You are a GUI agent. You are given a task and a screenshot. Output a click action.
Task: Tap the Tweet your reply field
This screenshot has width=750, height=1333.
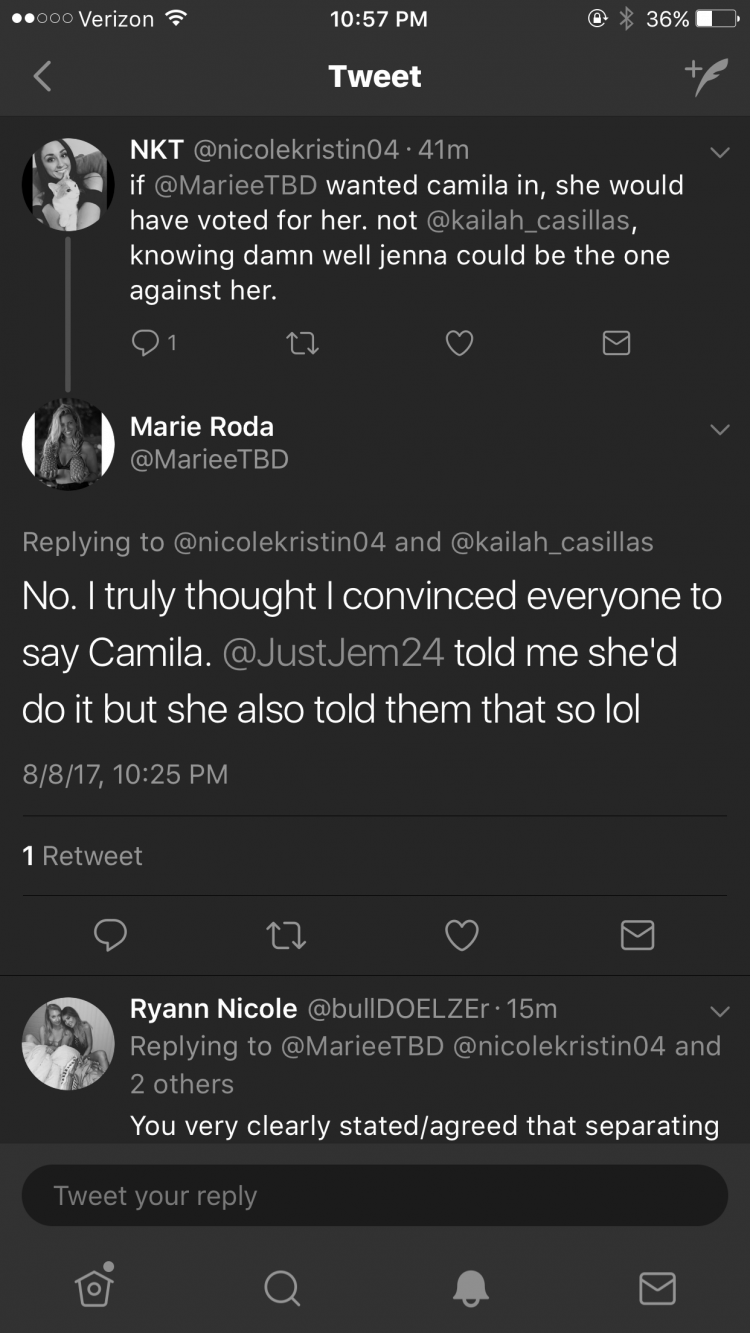click(375, 1195)
